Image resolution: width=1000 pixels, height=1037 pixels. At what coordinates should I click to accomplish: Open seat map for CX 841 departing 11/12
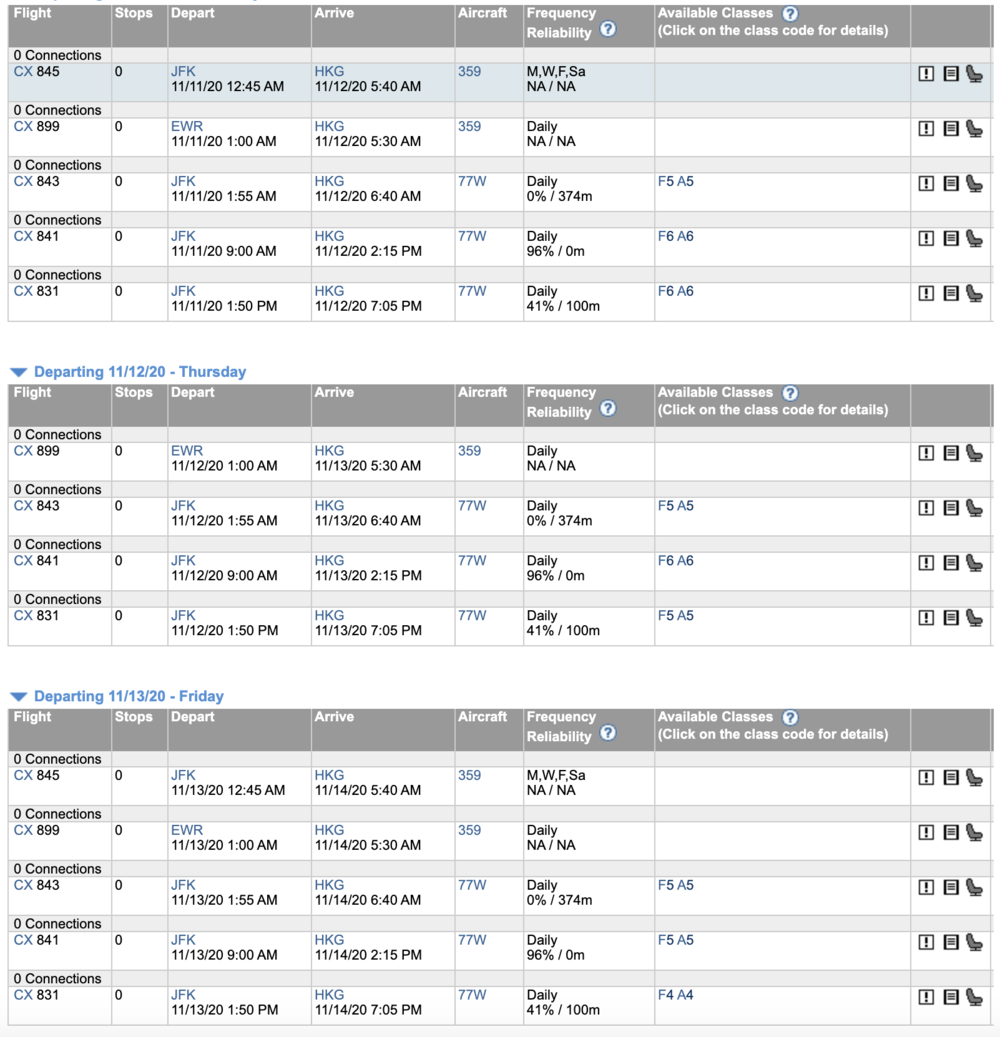click(x=974, y=563)
